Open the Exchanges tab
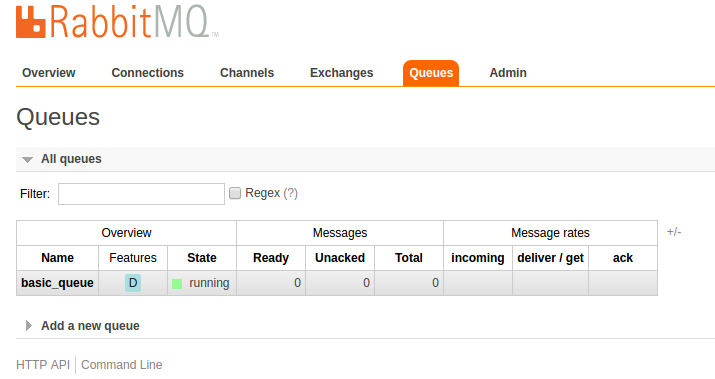The image size is (715, 379). 342,73
